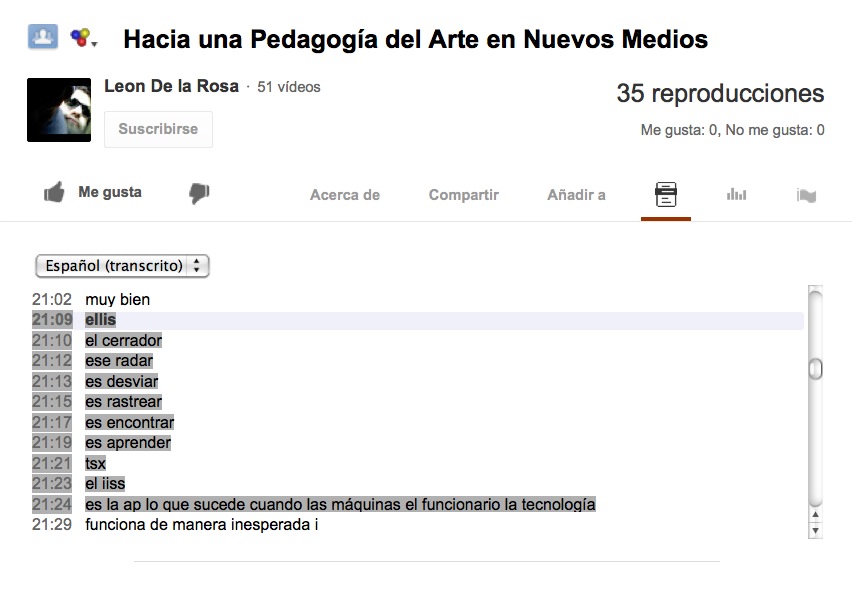Click the thumbs-up Me gusta icon
852x593 pixels.
pyautogui.click(x=54, y=193)
